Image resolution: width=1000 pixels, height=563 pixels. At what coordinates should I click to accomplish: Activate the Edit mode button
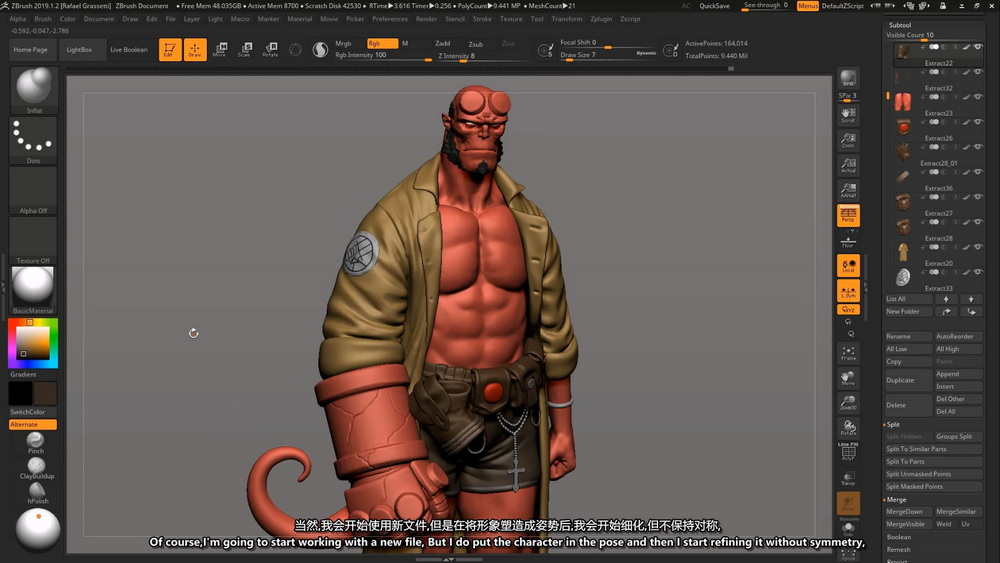coord(170,49)
